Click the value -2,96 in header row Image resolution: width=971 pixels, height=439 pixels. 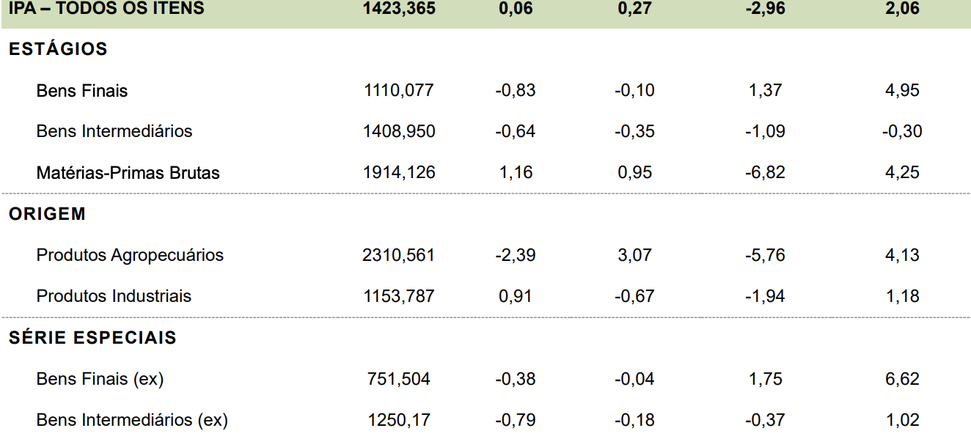(765, 8)
